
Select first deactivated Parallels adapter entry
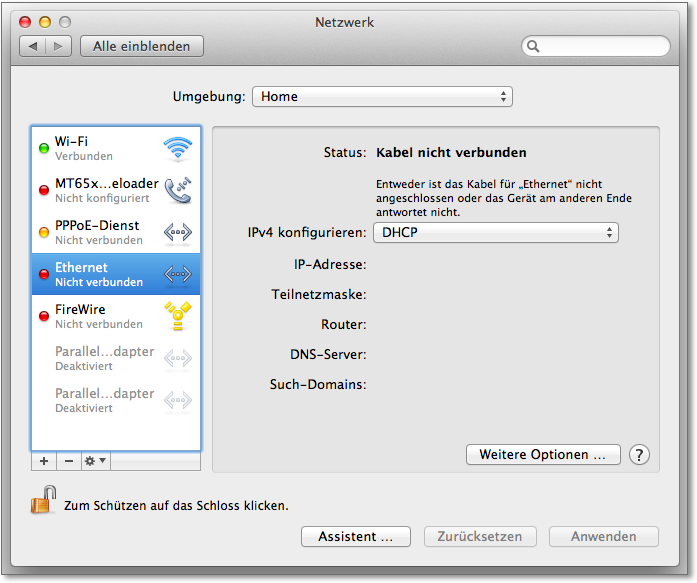pos(100,358)
